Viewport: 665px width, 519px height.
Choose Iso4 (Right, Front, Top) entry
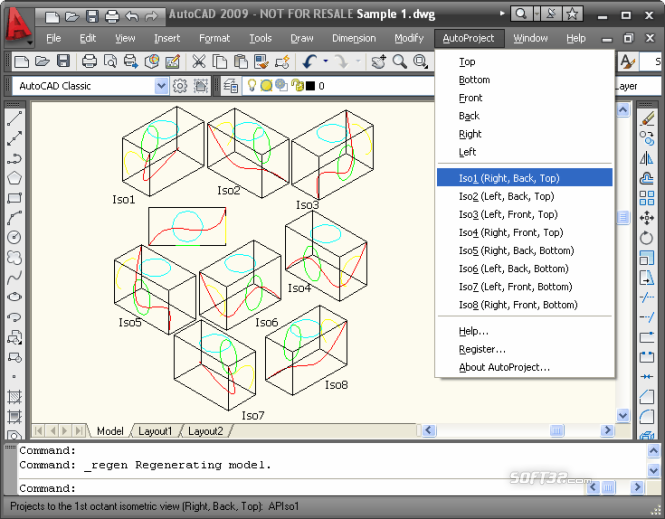(525, 232)
